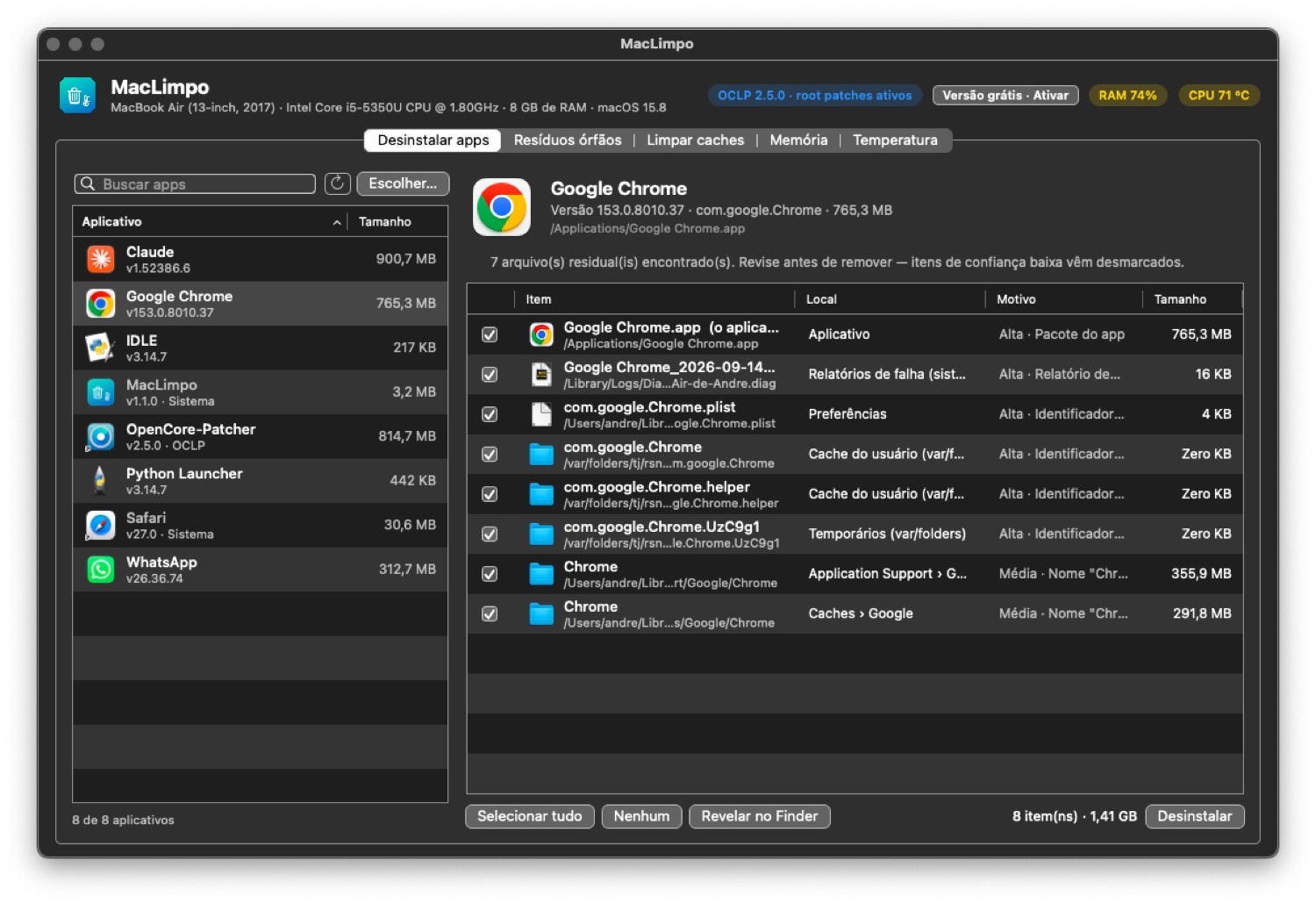Click the Python Launcher rocket icon
This screenshot has height=904, width=1316.
(x=101, y=480)
